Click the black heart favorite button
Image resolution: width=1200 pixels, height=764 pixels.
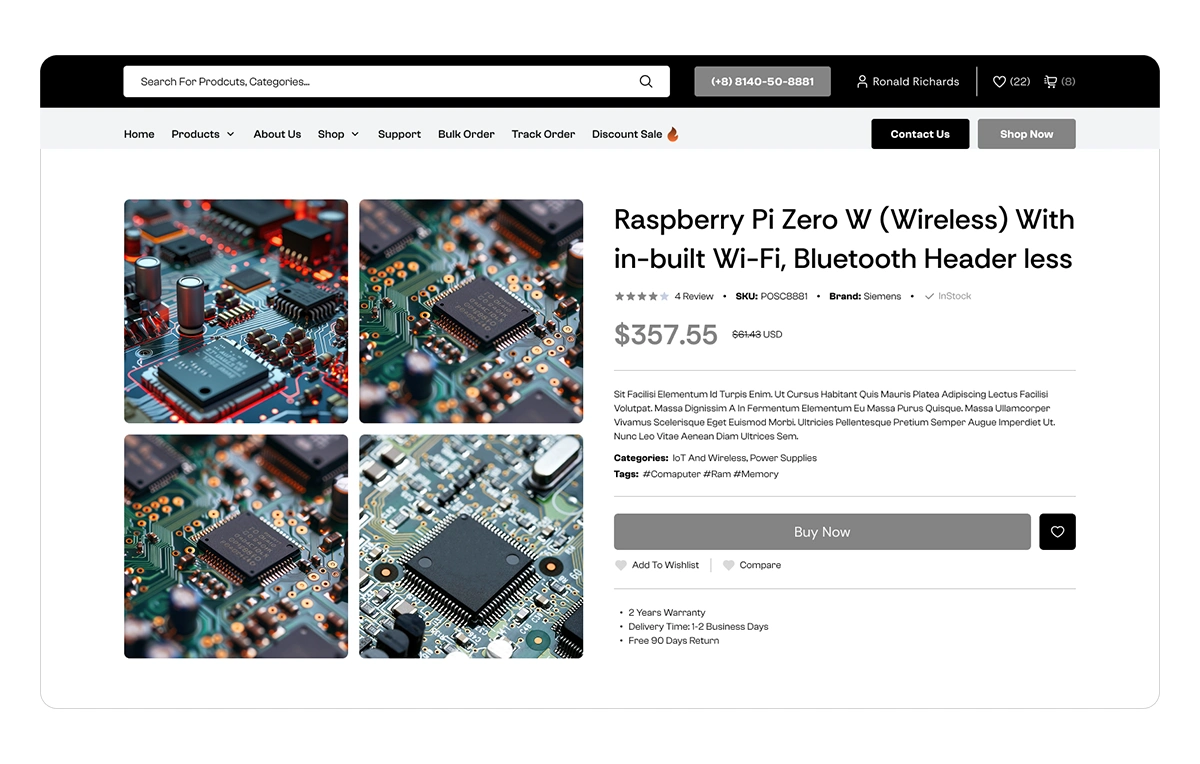tap(1057, 532)
